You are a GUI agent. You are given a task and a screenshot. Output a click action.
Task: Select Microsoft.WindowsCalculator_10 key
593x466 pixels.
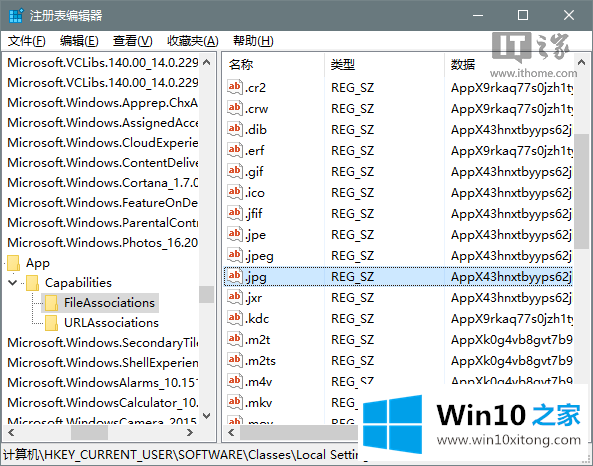[x=102, y=403]
